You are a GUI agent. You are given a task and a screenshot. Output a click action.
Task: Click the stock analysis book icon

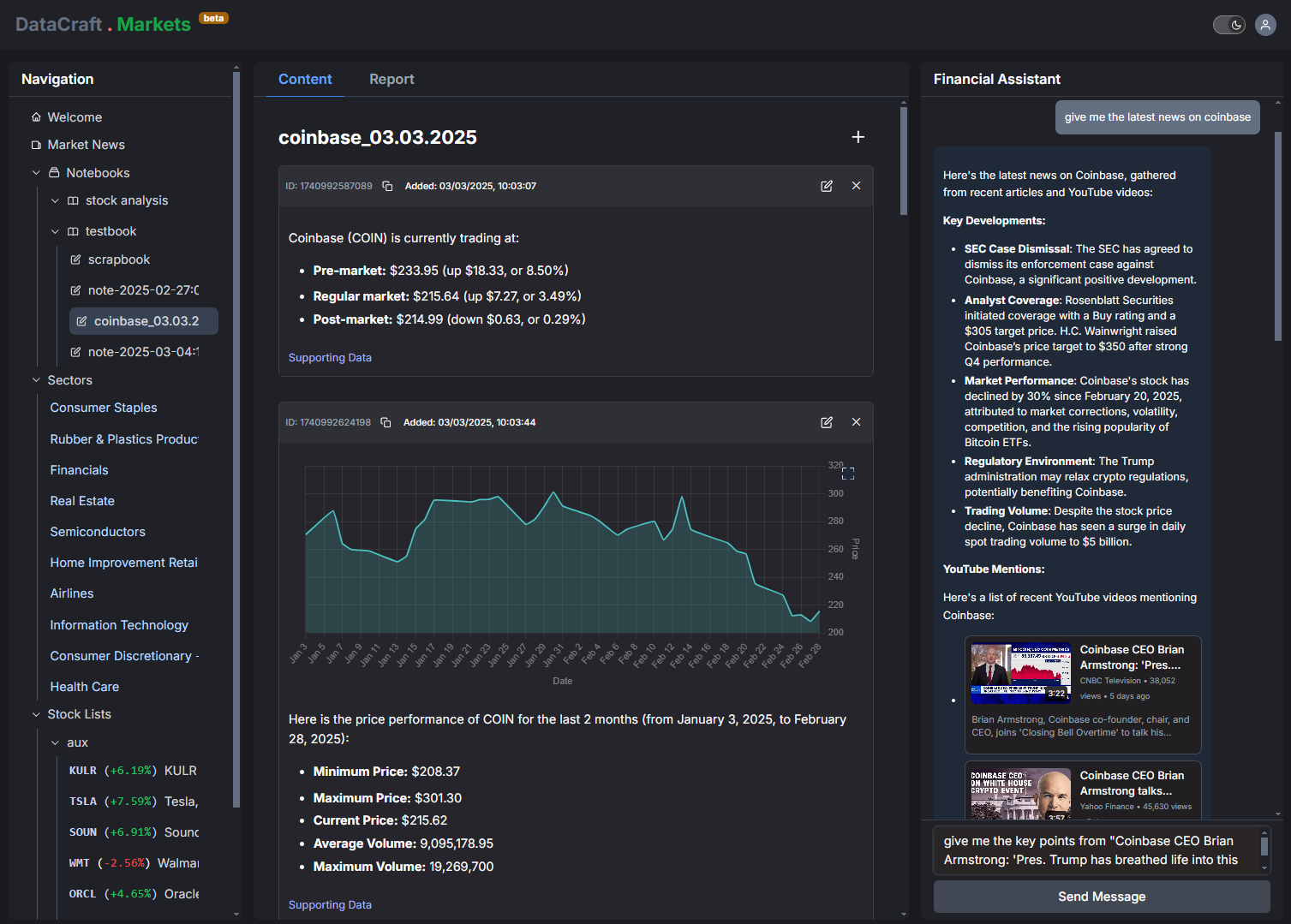[73, 200]
